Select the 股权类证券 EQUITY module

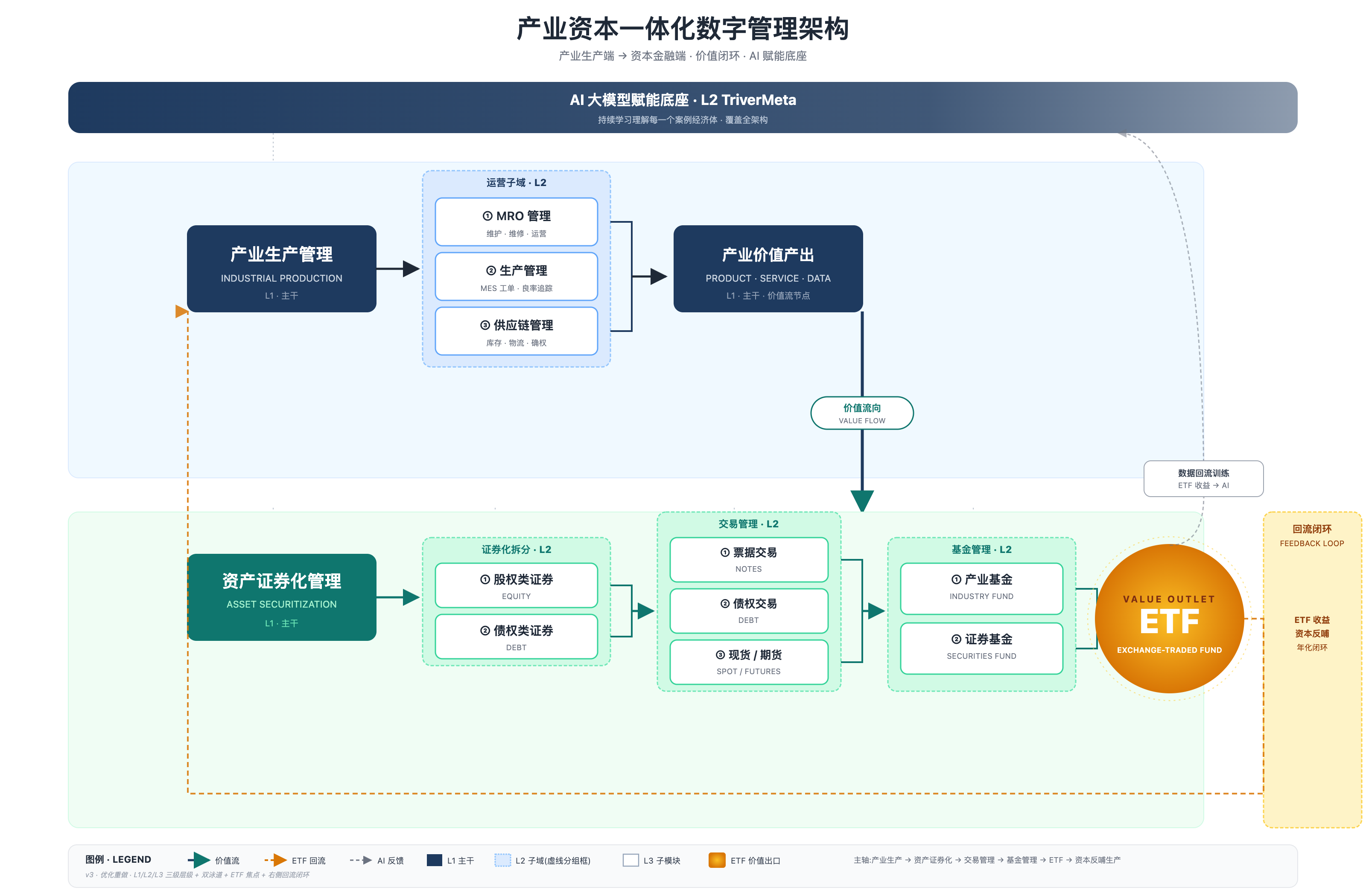pos(516,585)
